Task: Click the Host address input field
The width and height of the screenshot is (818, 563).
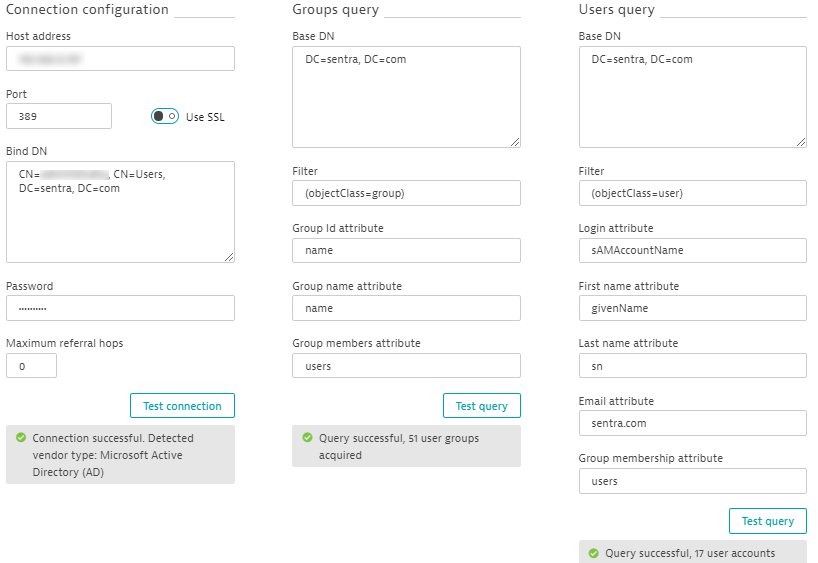Action: (120, 58)
